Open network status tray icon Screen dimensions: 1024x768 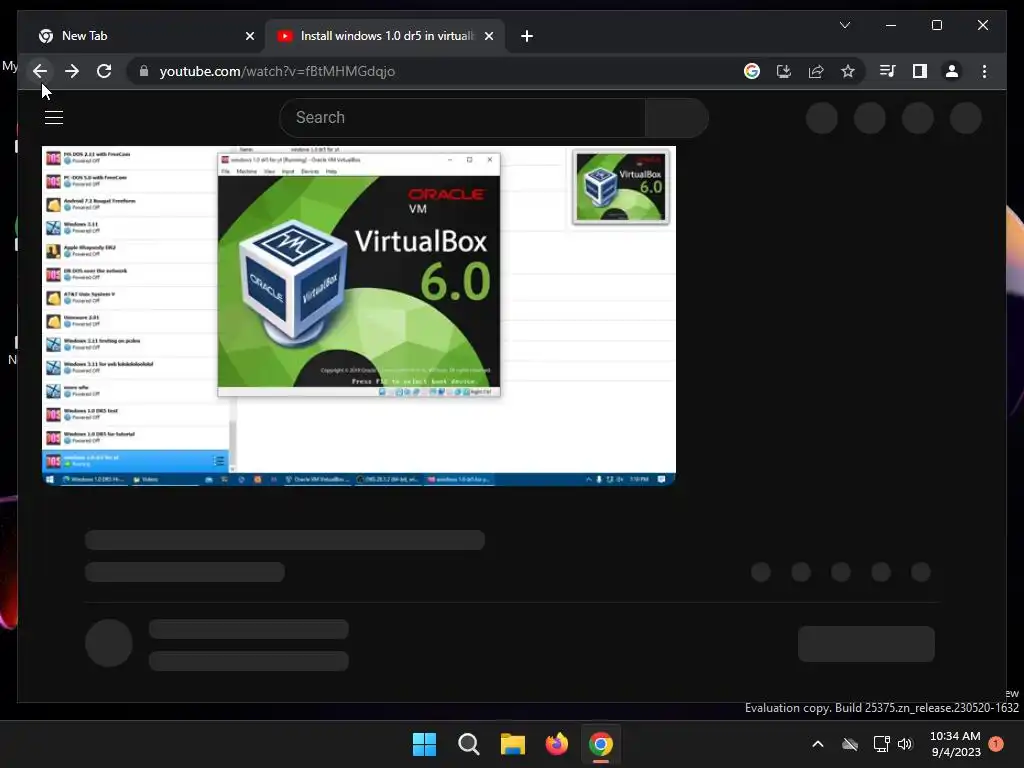pyautogui.click(x=881, y=744)
